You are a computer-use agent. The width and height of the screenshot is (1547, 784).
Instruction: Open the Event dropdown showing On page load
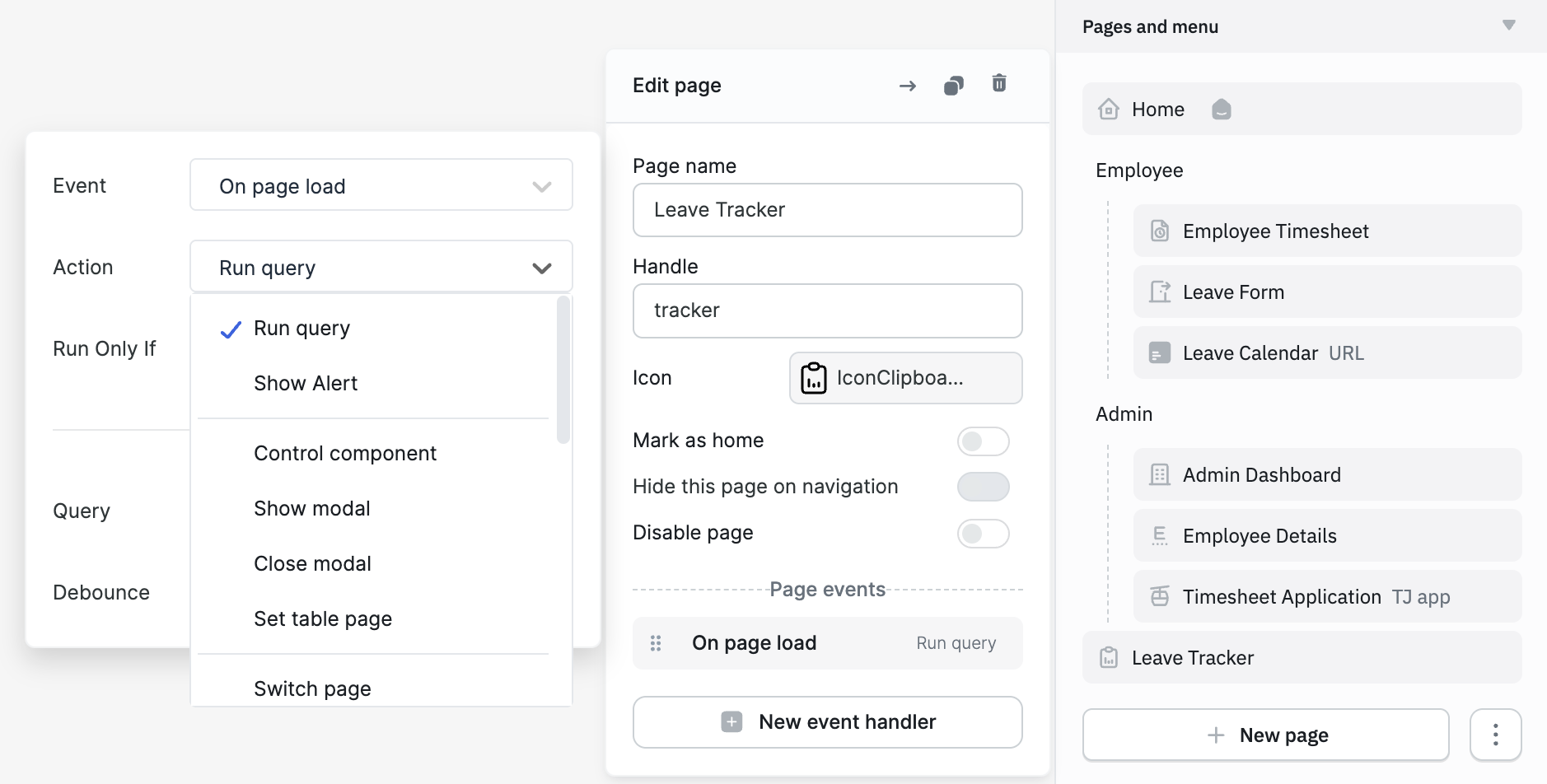click(381, 185)
